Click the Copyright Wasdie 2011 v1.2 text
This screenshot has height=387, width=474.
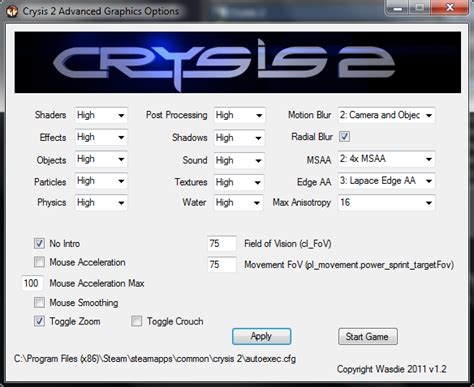point(392,369)
